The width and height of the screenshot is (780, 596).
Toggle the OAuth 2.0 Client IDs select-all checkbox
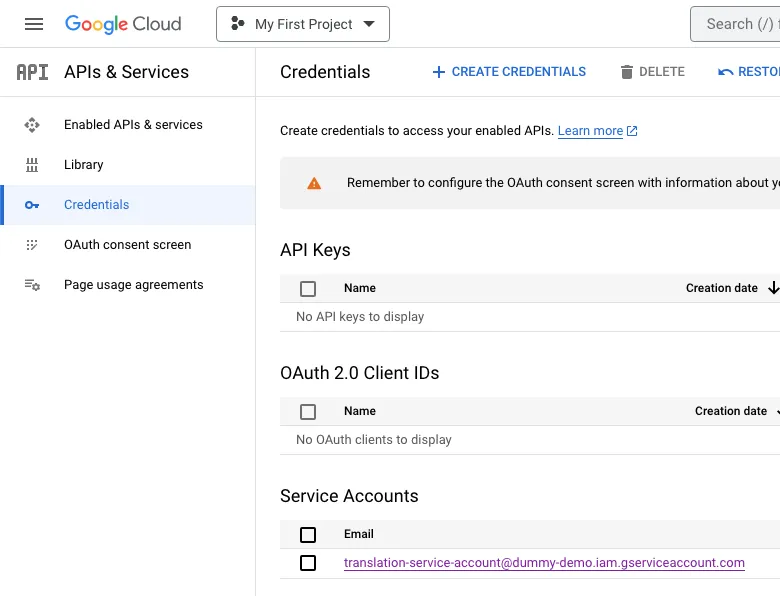point(308,411)
